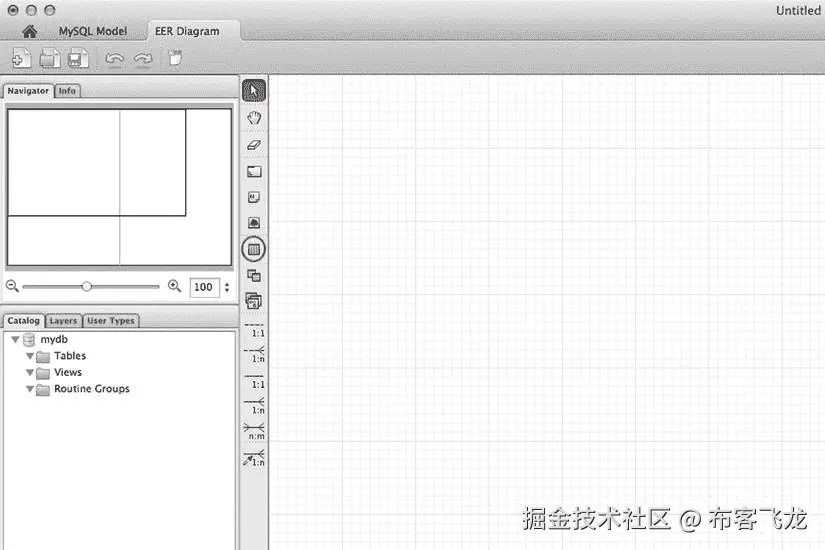Viewport: 825px width, 550px height.
Task: Choose dashed 1:1 non-identifying relationship tool
Action: 254,329
